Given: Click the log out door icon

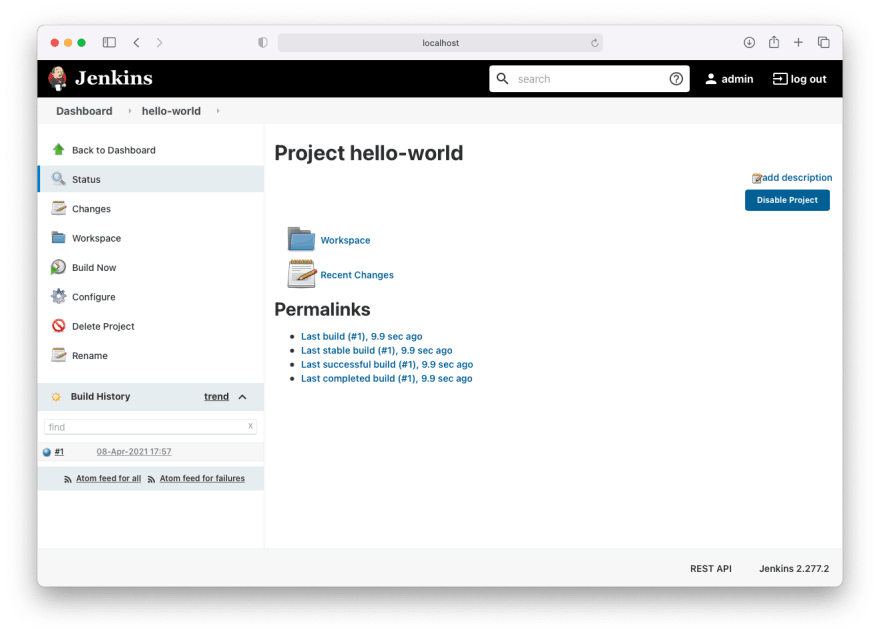Looking at the screenshot, I should (x=780, y=79).
